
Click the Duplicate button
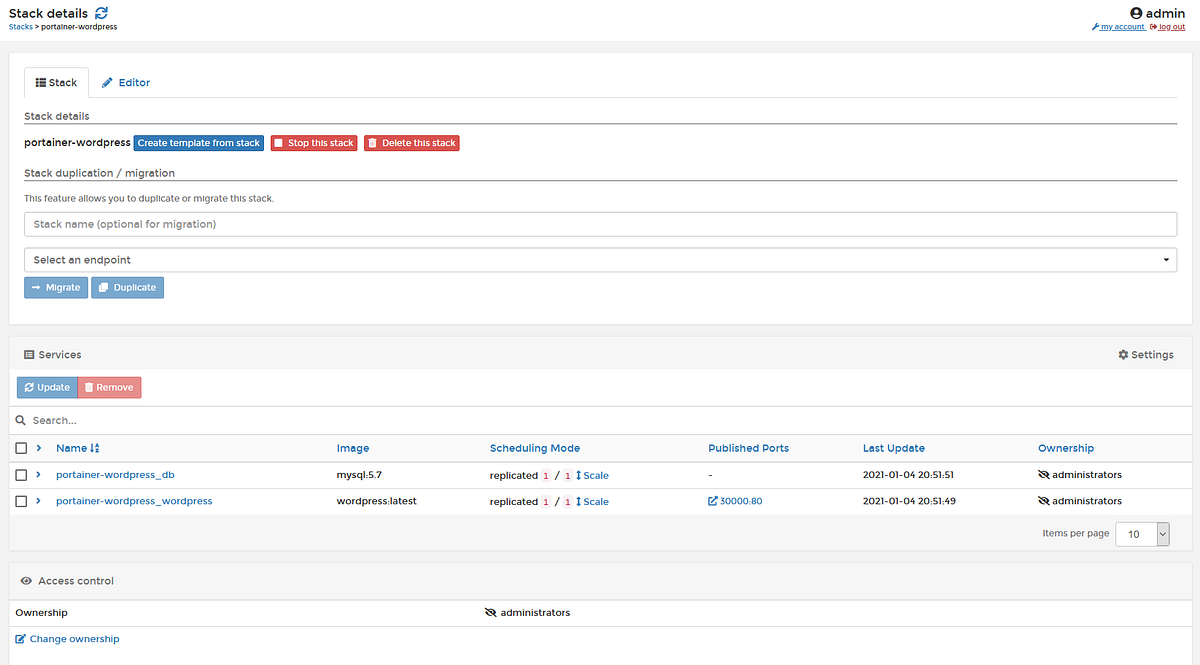tap(127, 287)
